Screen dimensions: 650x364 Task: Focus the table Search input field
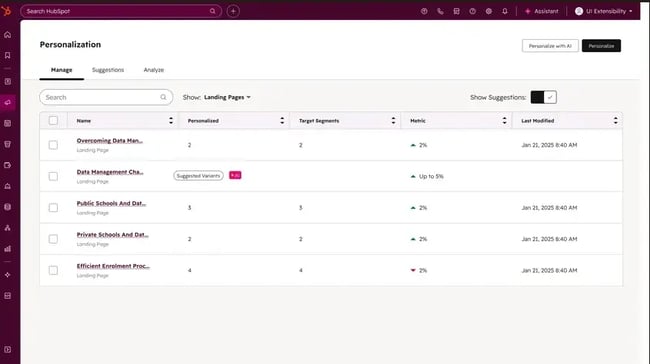tap(106, 97)
